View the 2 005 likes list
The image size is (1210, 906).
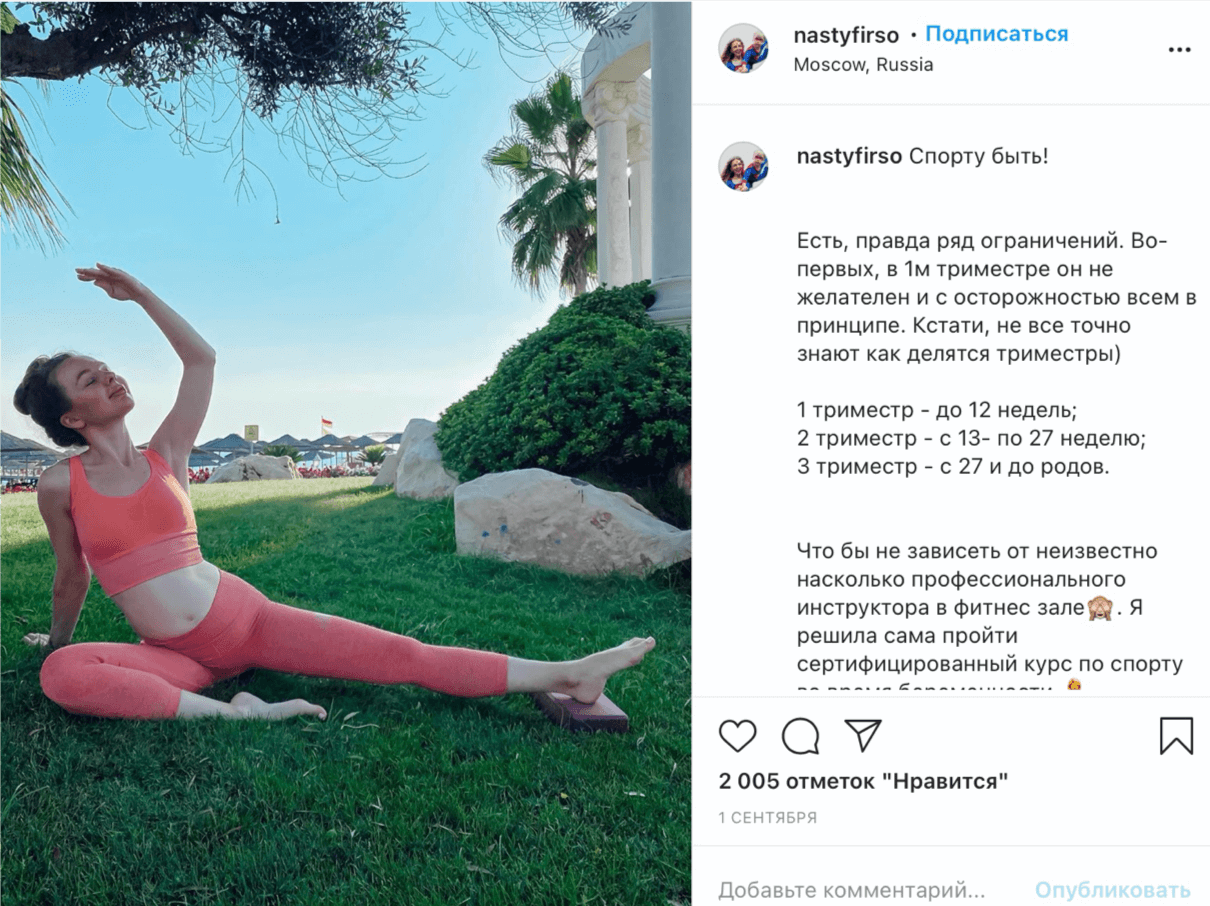click(x=863, y=781)
